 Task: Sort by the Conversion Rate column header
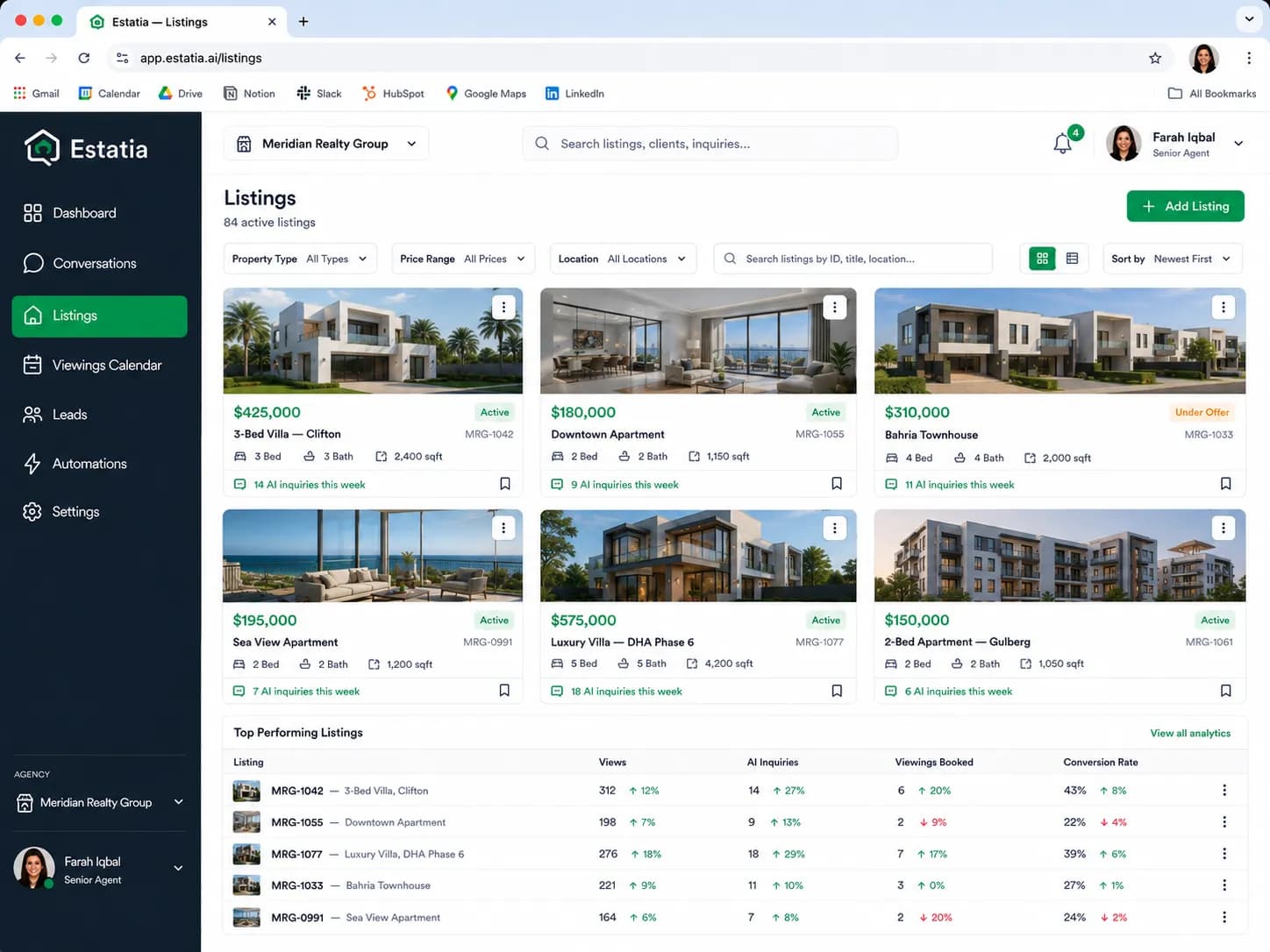(x=1101, y=762)
